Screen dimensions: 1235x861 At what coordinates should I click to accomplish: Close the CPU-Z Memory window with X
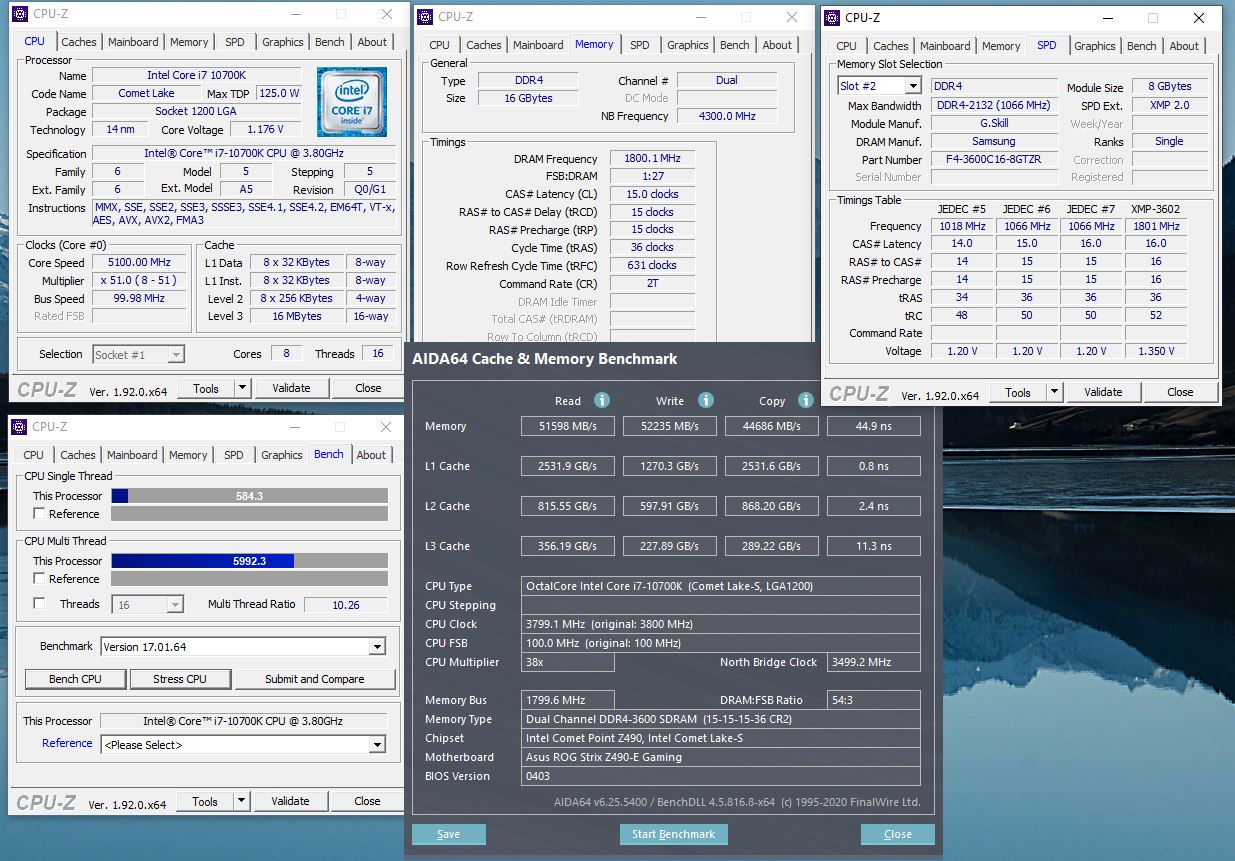pyautogui.click(x=793, y=17)
